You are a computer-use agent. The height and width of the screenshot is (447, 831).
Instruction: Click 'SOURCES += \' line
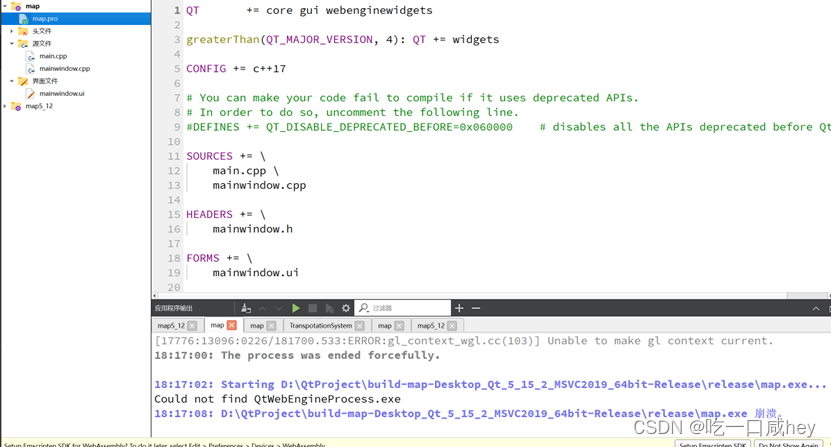tap(226, 156)
